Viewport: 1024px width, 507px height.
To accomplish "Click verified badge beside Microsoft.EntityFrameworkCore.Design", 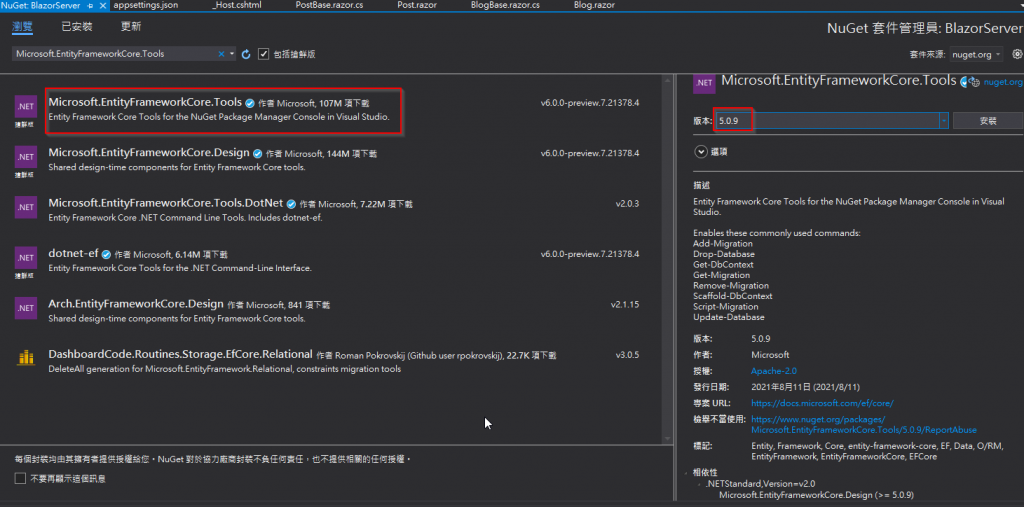I will (x=257, y=154).
